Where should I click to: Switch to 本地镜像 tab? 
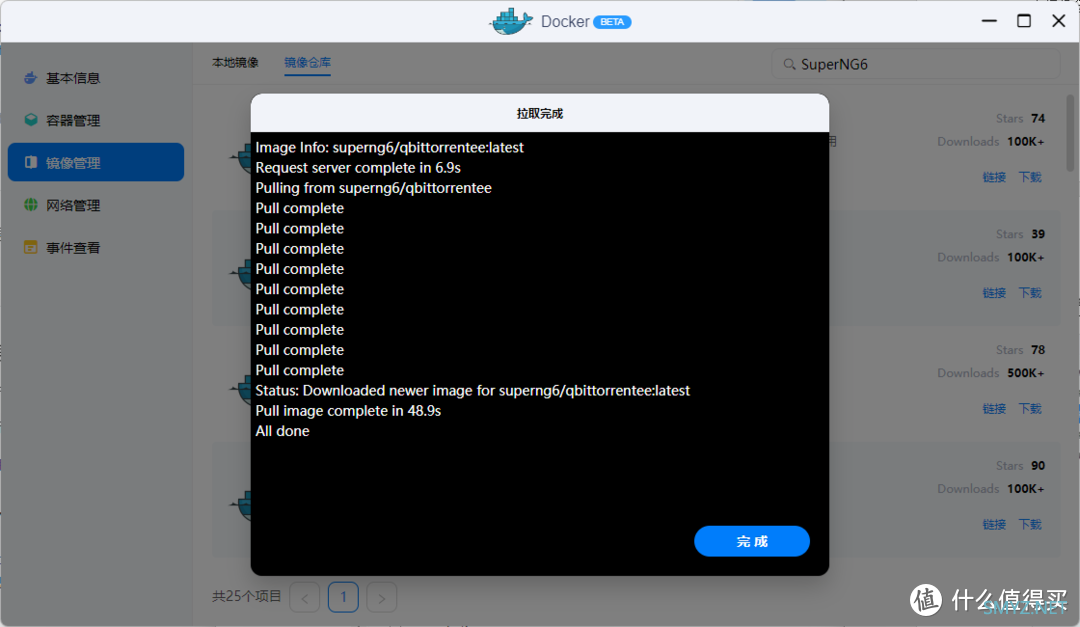235,63
